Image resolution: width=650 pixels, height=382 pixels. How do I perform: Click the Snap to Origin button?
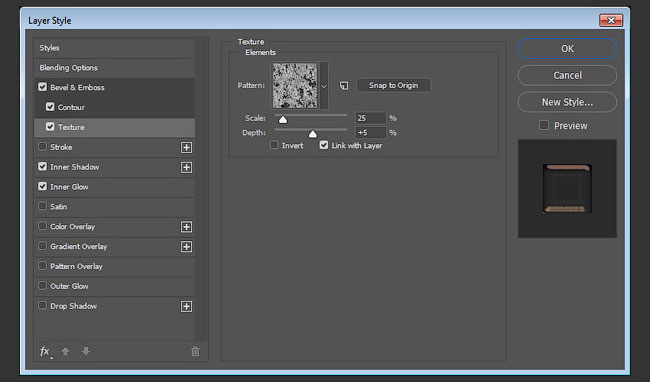click(x=393, y=85)
